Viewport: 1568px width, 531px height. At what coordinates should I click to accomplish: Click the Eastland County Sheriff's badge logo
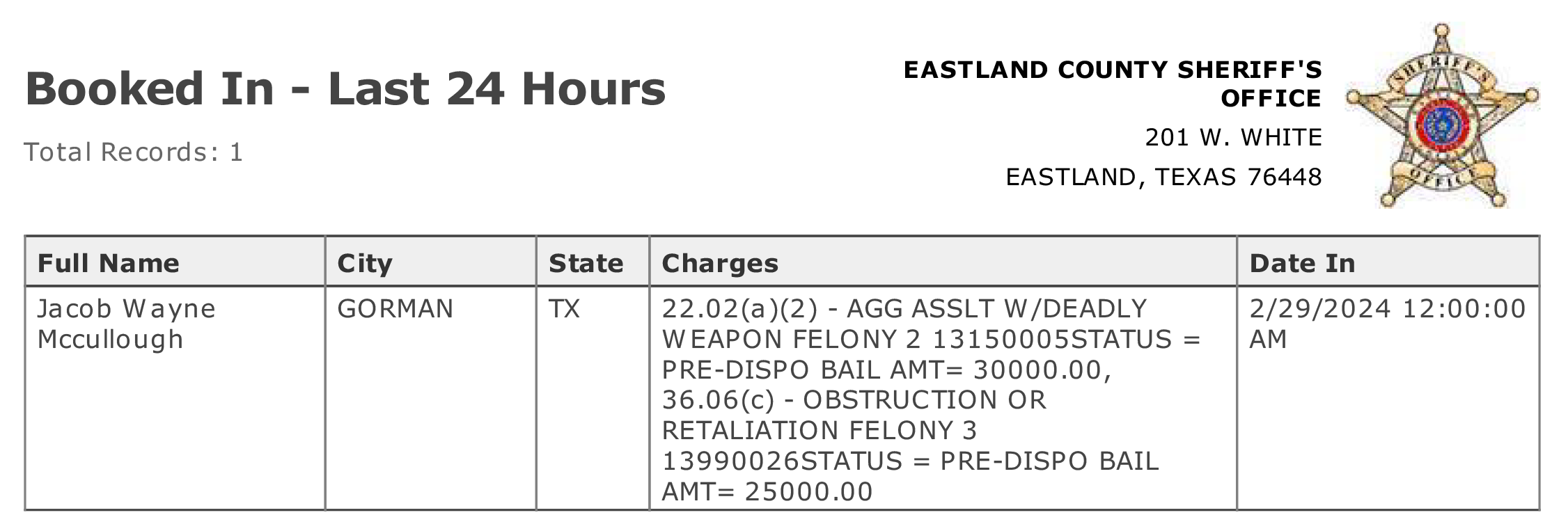1442,116
